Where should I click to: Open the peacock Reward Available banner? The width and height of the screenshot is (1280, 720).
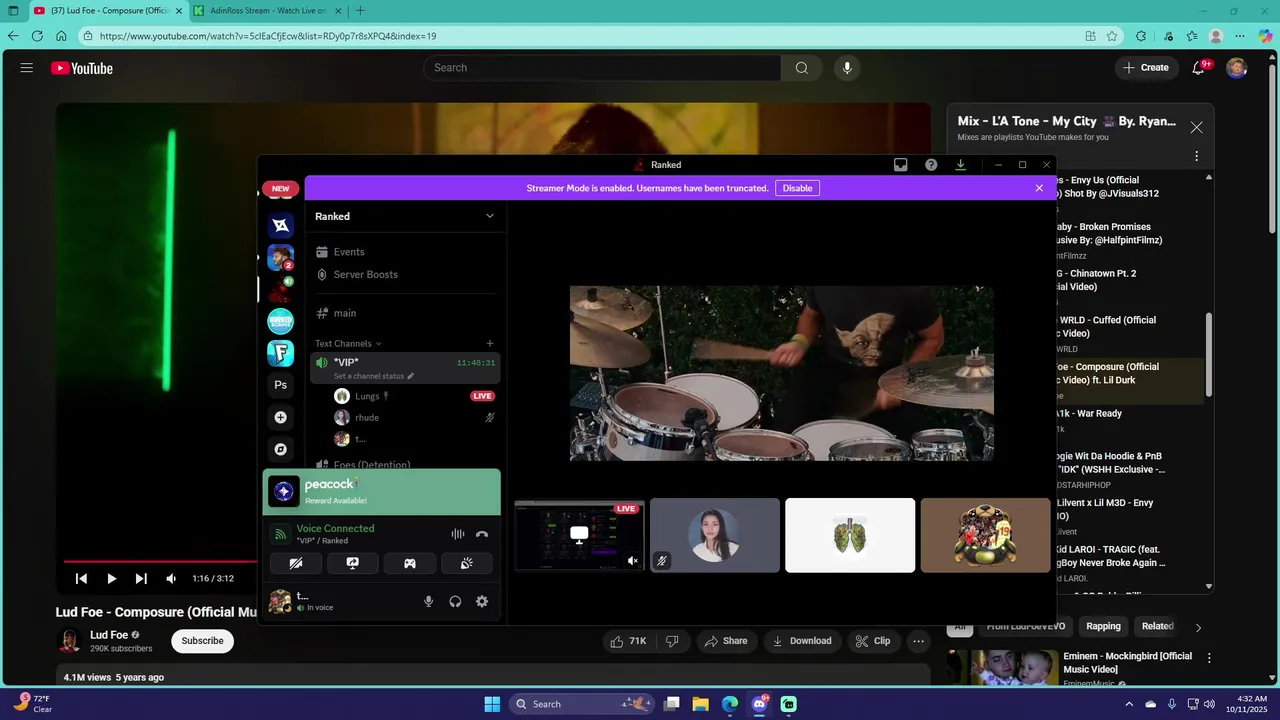[x=381, y=492]
